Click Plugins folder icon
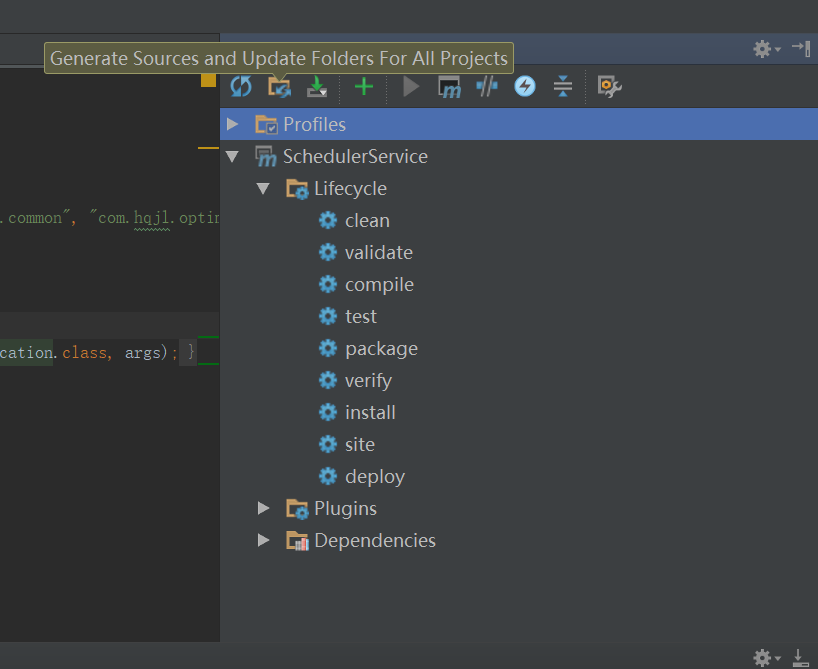This screenshot has width=818, height=669. click(297, 509)
